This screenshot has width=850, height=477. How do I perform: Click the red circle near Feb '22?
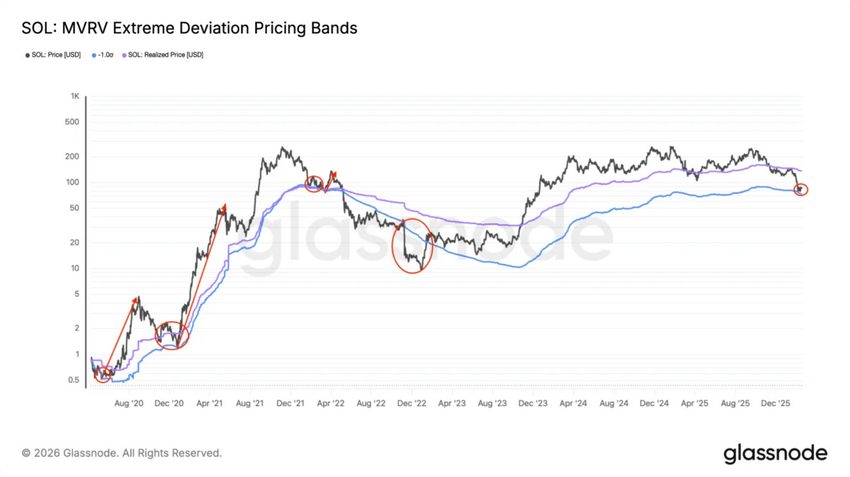click(x=314, y=184)
